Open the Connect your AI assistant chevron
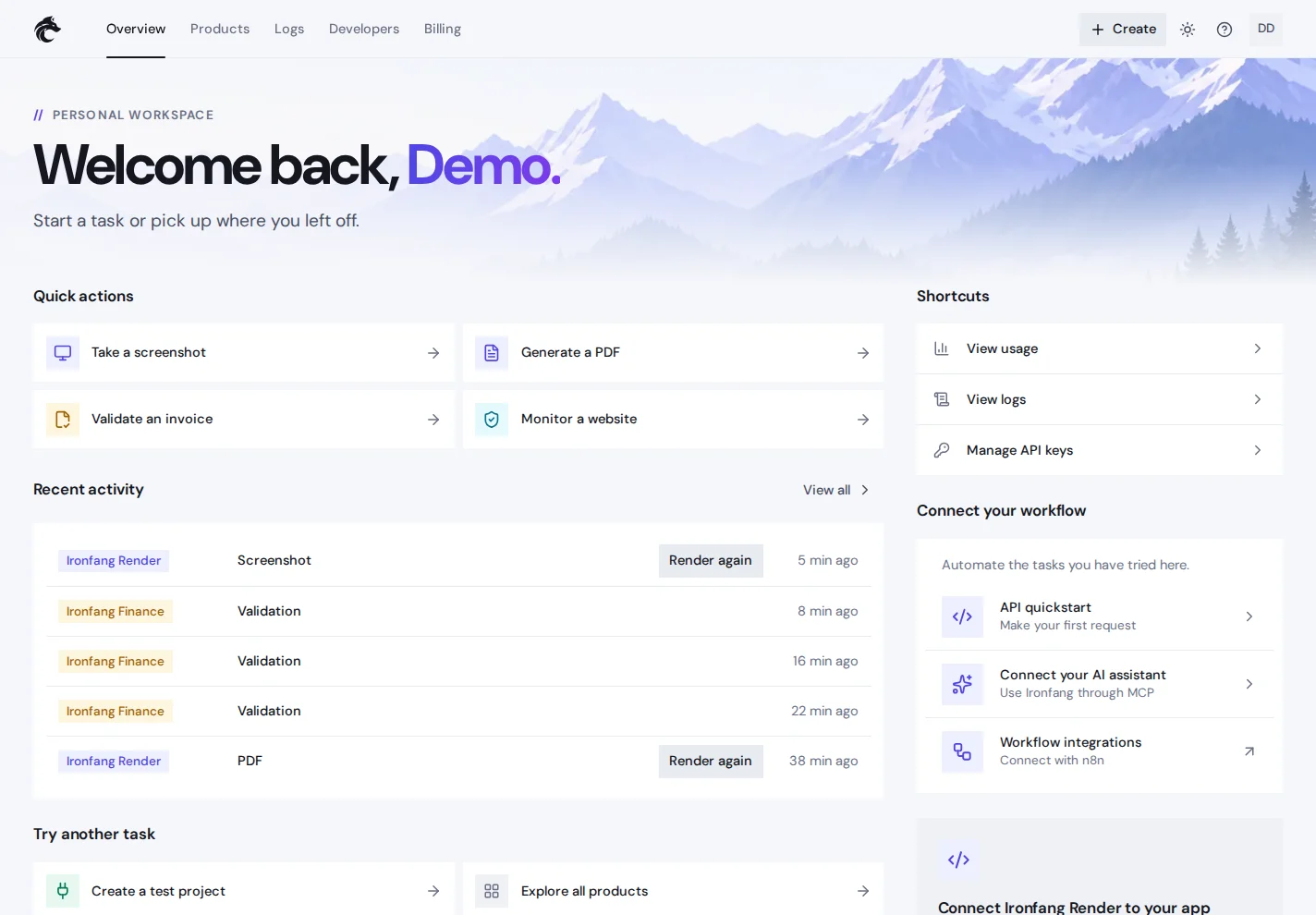Image resolution: width=1316 pixels, height=915 pixels. pyautogui.click(x=1249, y=684)
